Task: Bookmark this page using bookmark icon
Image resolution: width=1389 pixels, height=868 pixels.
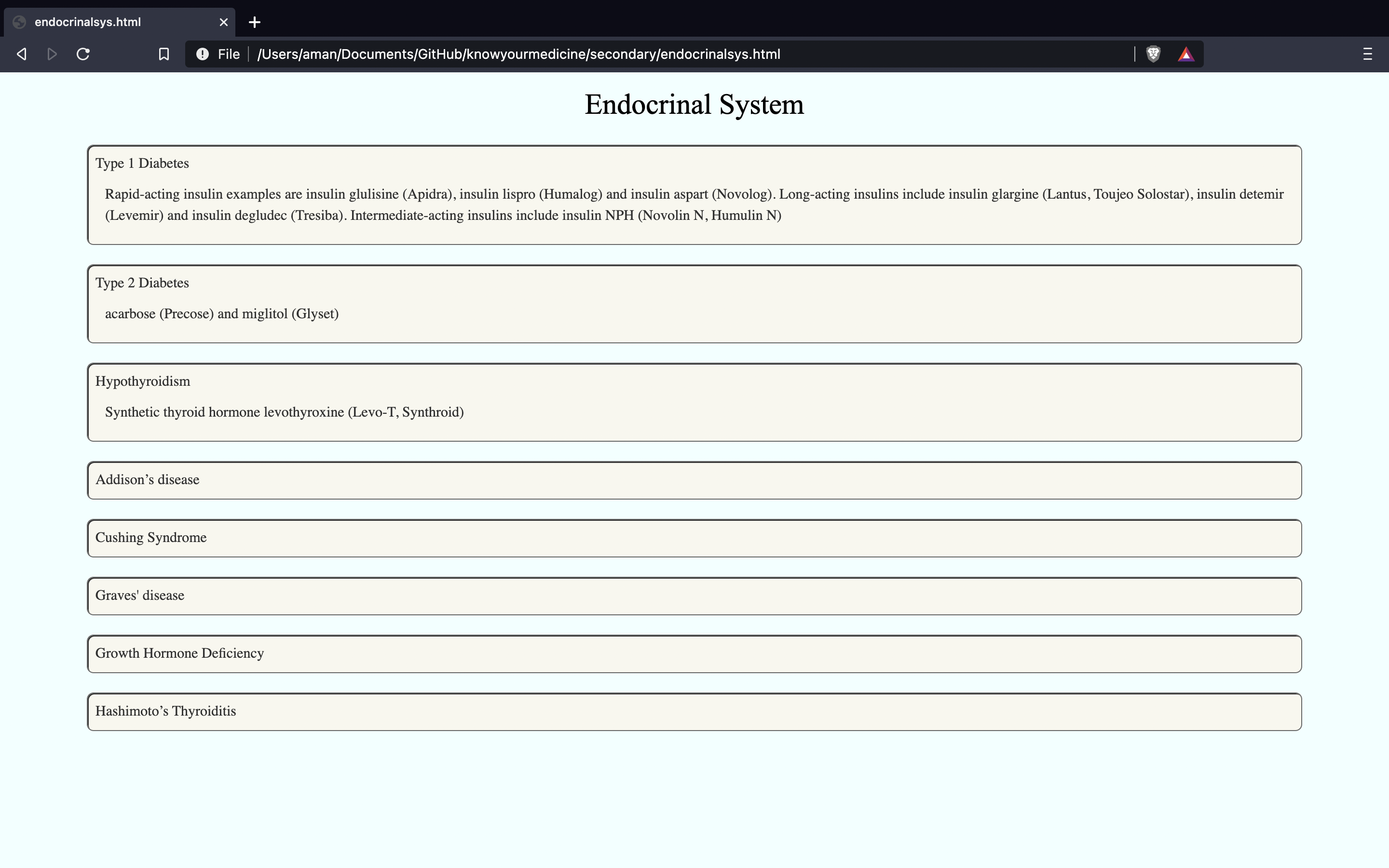Action: click(x=163, y=54)
